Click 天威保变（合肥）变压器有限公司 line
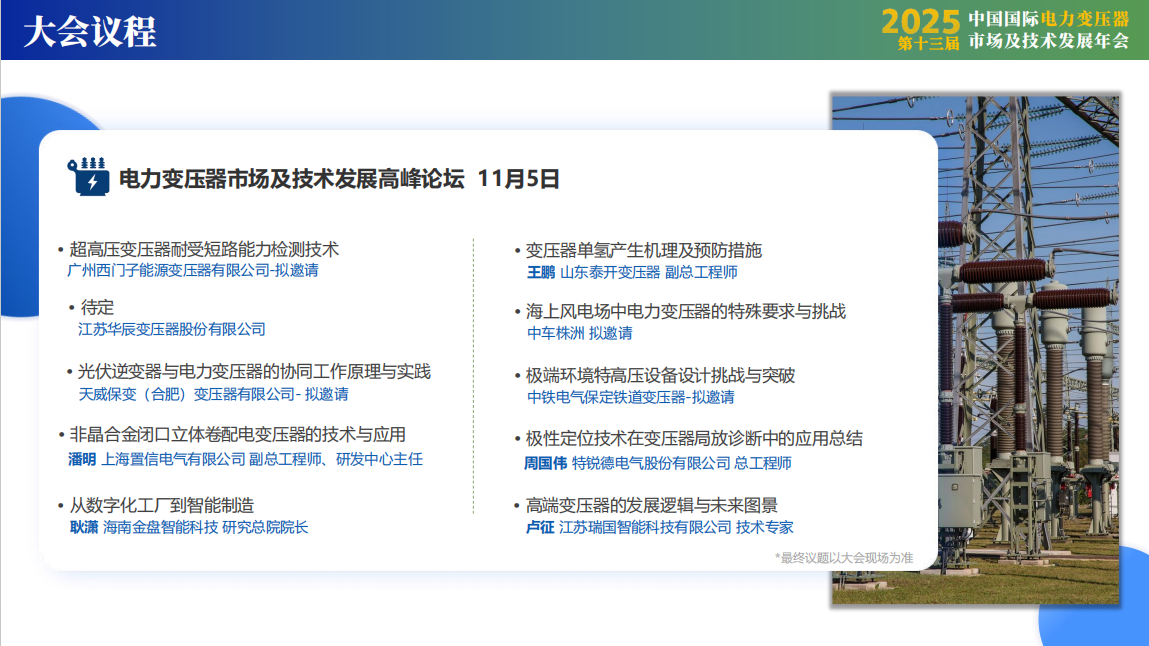Image resolution: width=1149 pixels, height=646 pixels. coord(213,394)
